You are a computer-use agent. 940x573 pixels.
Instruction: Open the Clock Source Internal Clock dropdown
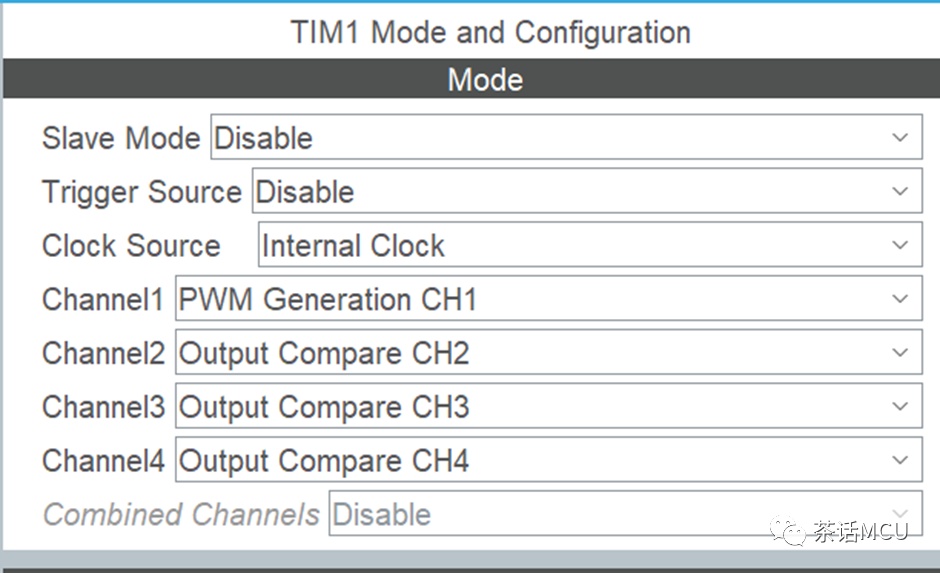[590, 245]
